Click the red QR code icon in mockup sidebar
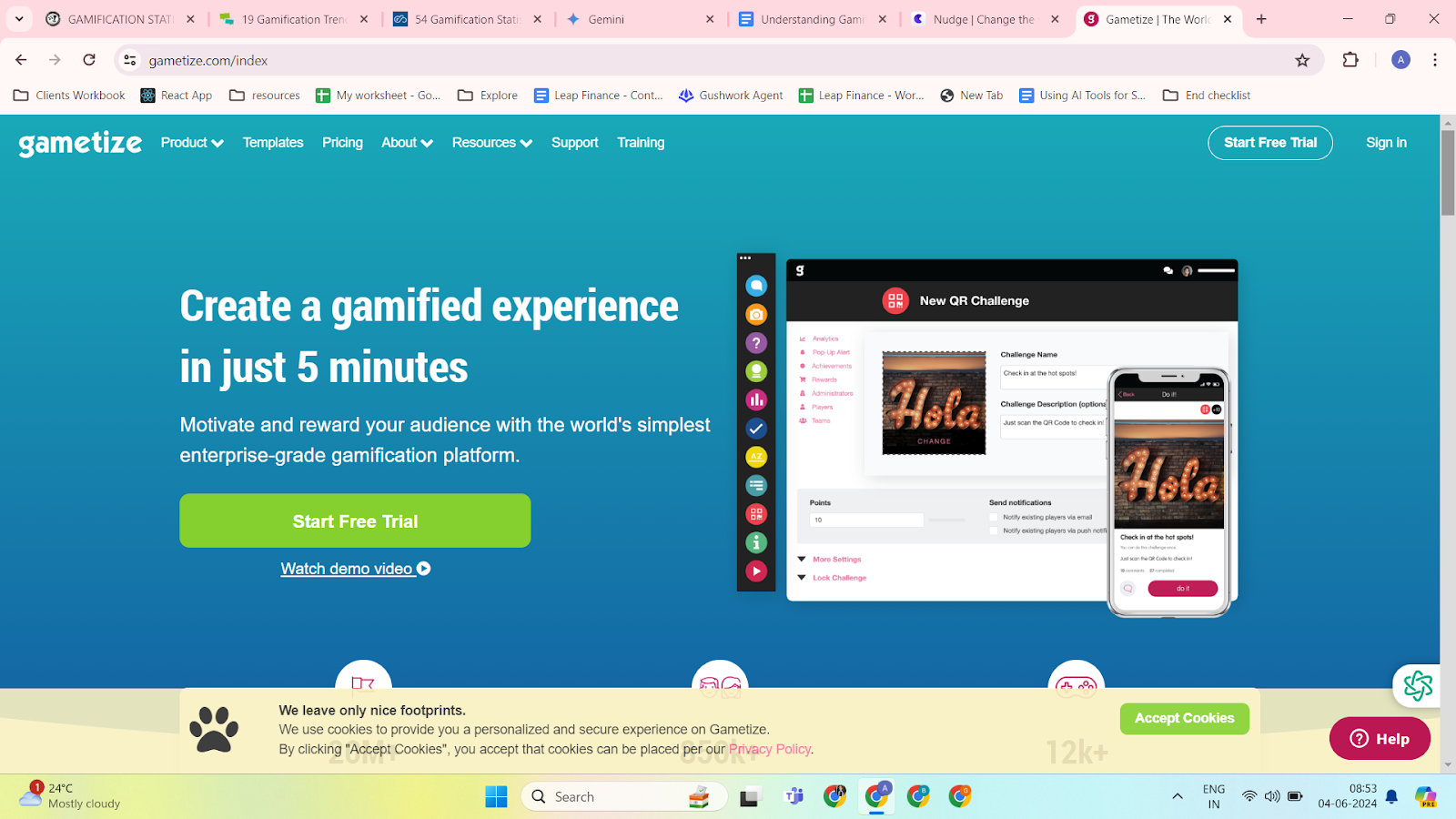1456x819 pixels. (756, 514)
